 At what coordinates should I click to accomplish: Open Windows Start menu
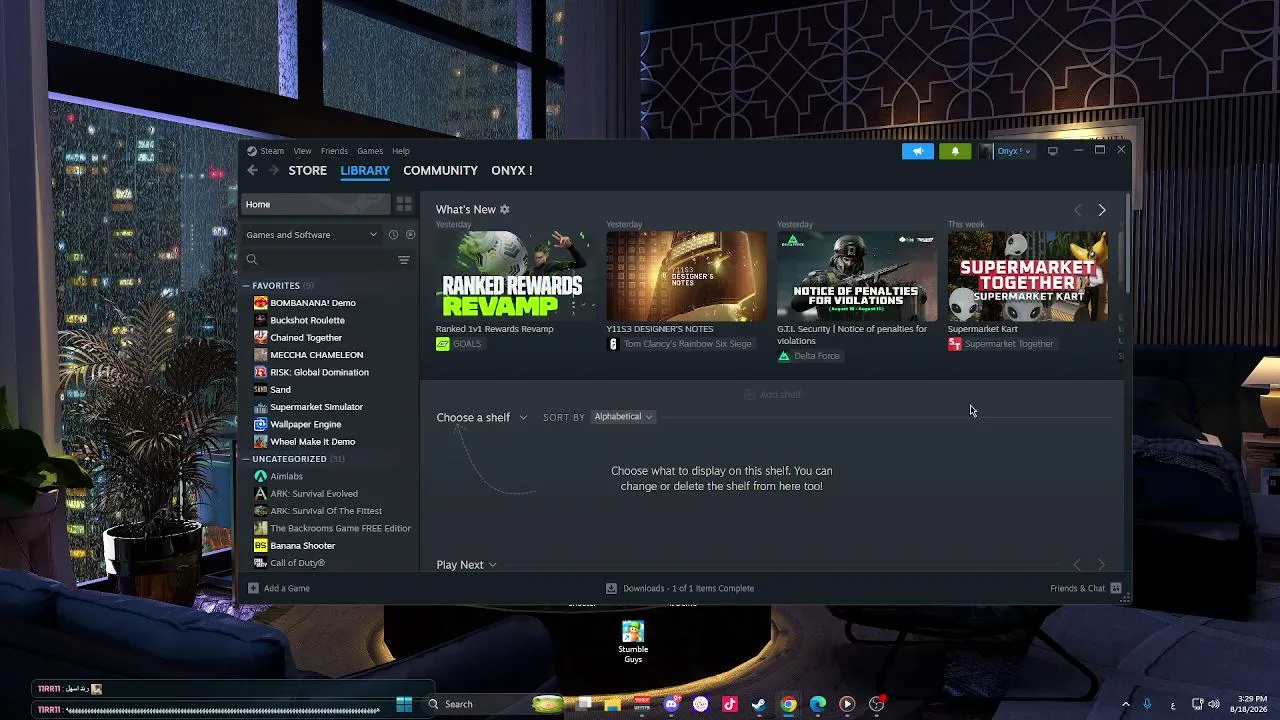pyautogui.click(x=404, y=704)
